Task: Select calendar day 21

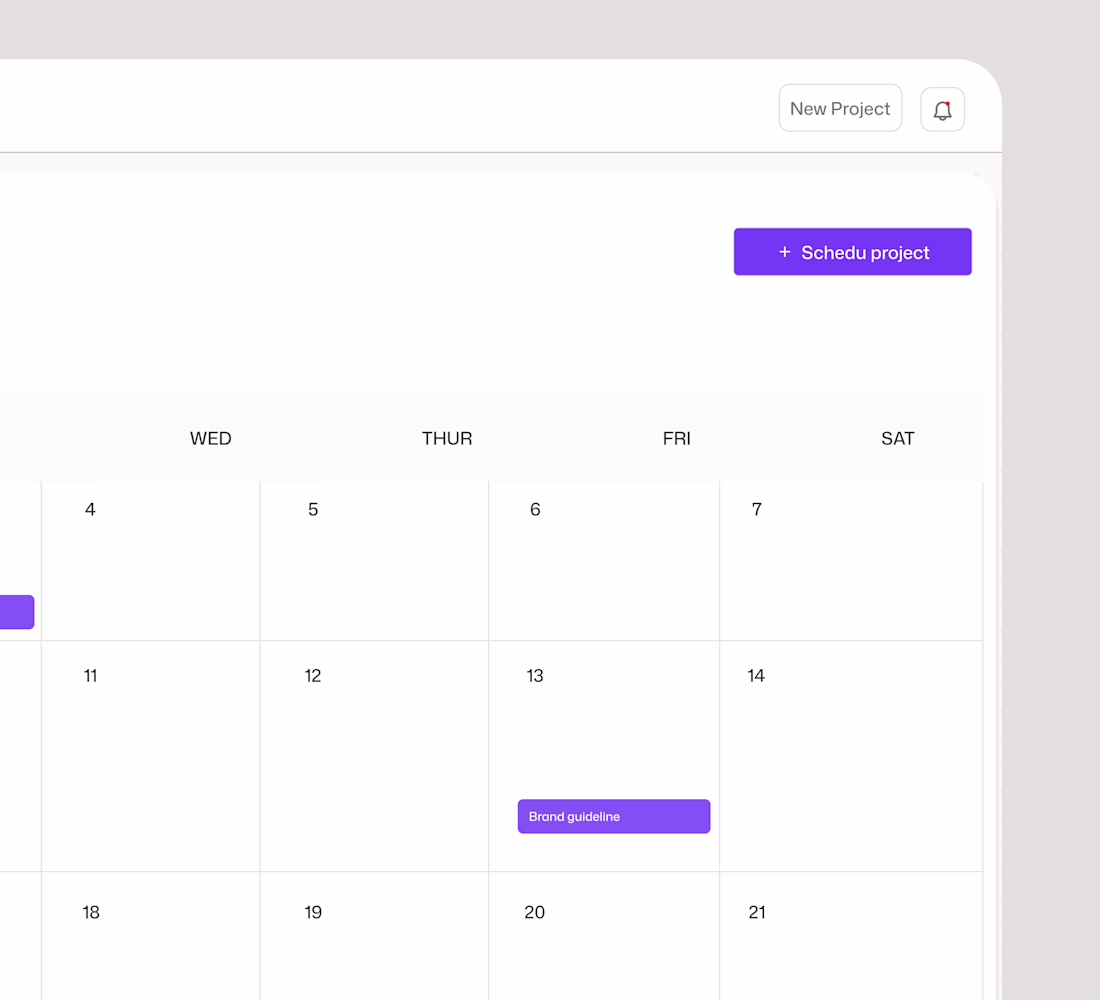Action: click(x=757, y=912)
